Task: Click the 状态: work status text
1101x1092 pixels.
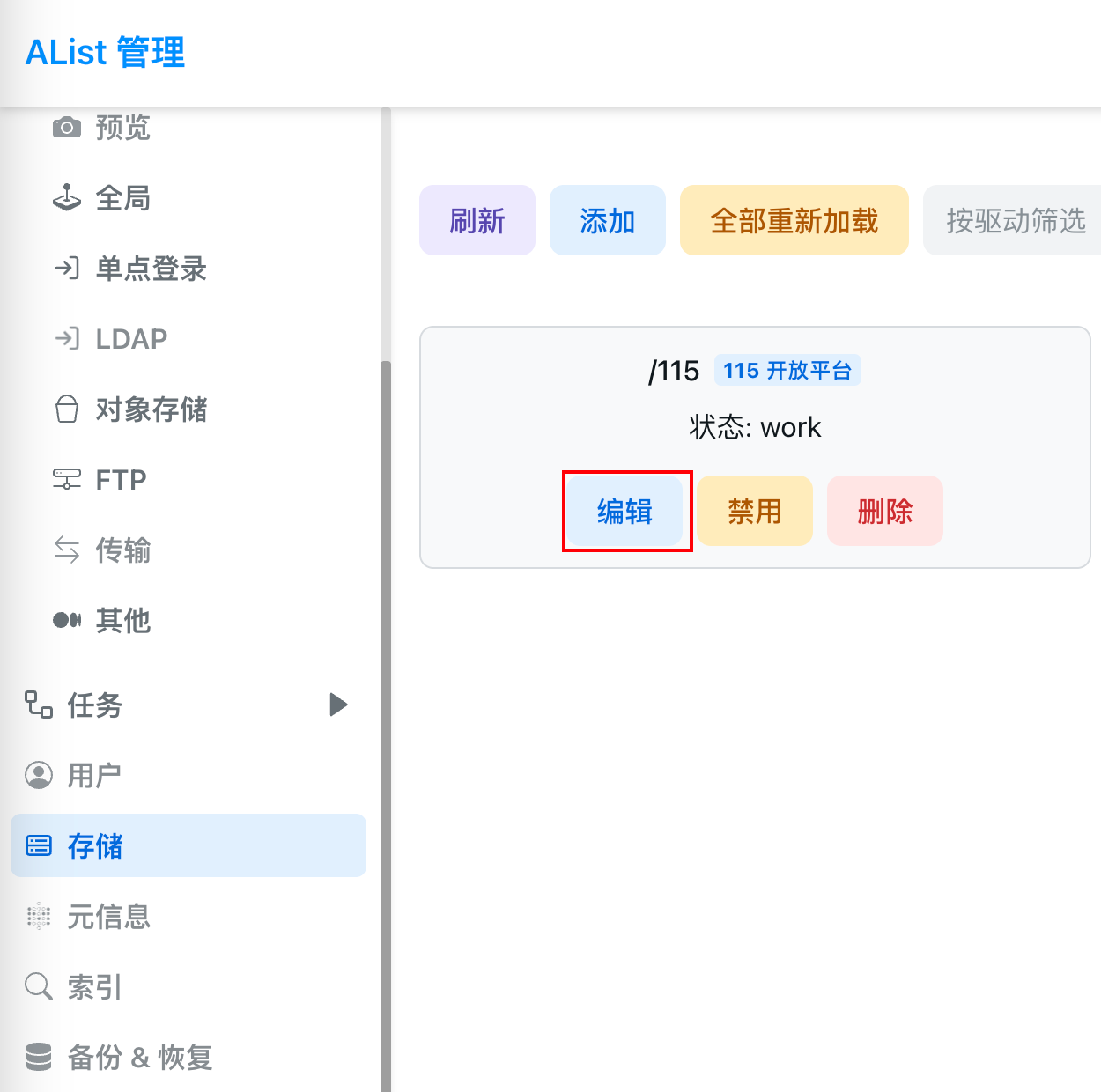Action: [755, 427]
